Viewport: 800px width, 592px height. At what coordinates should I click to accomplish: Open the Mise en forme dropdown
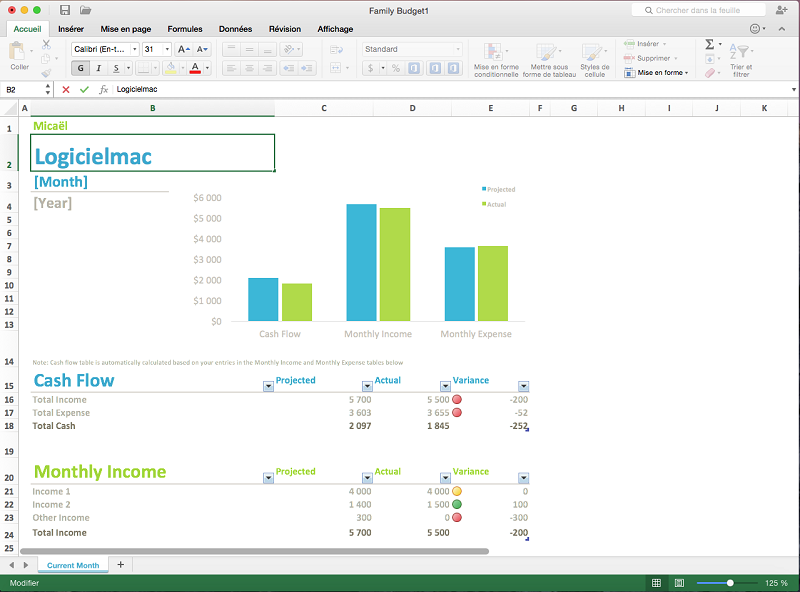[x=656, y=72]
